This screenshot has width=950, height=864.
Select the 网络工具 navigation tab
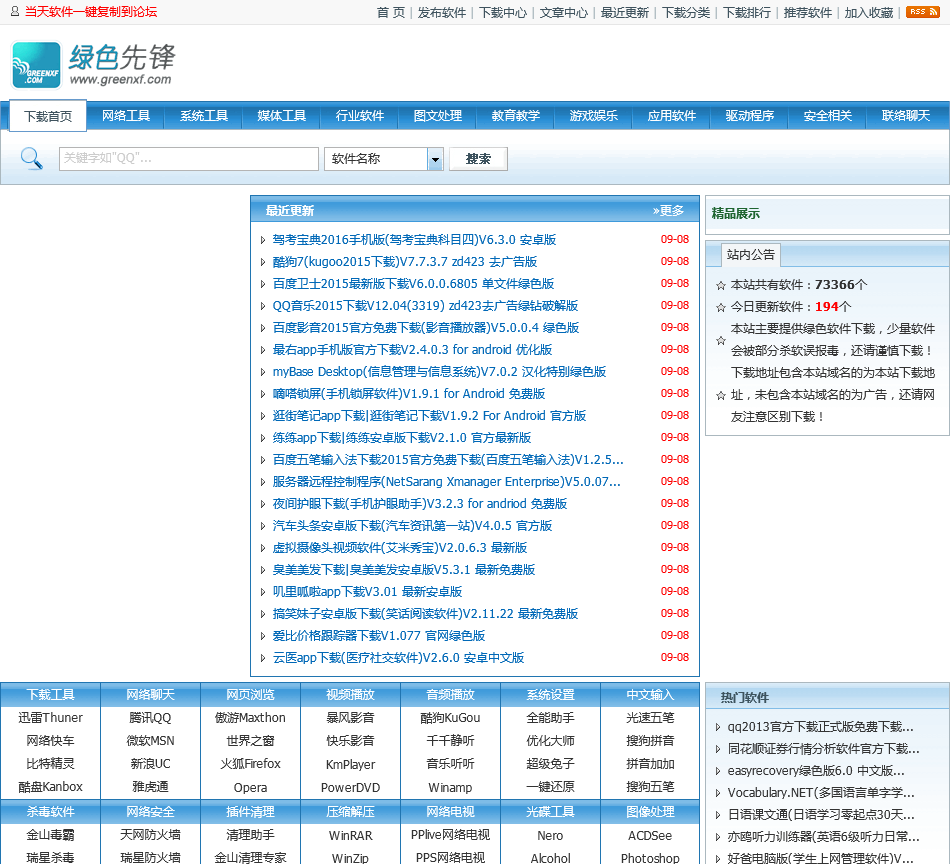point(125,116)
